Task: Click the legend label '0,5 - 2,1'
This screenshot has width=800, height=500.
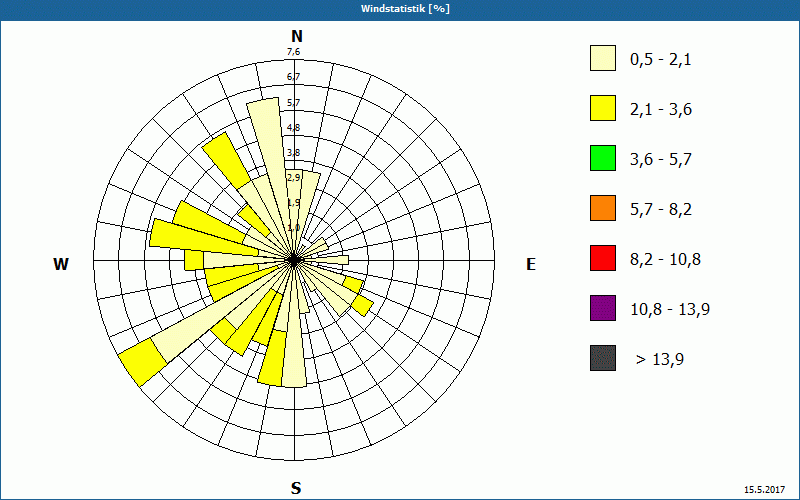Action: click(661, 60)
